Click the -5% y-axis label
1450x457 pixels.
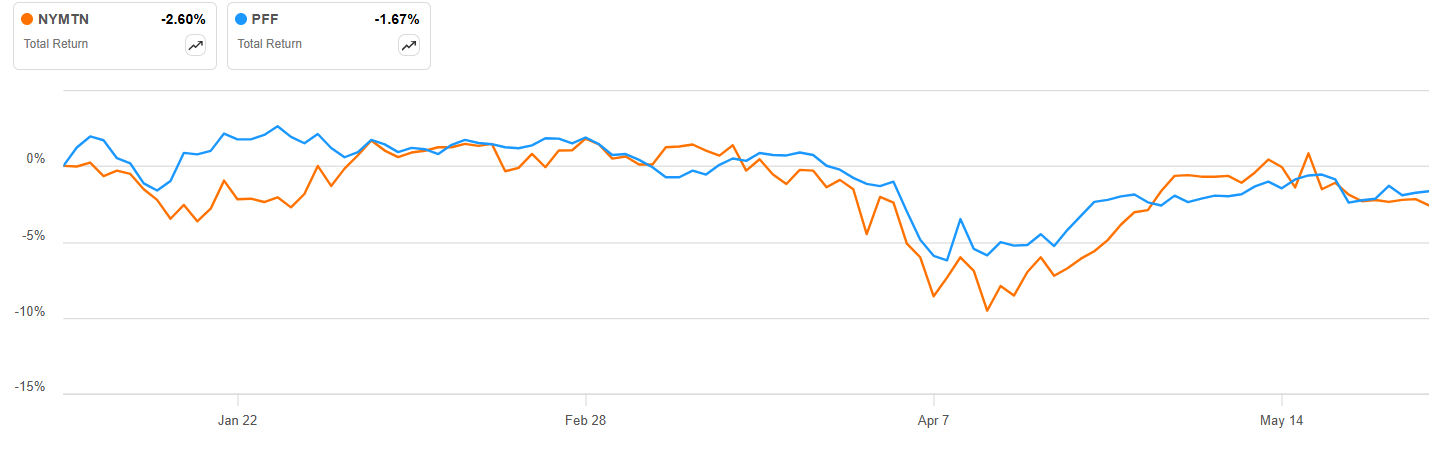click(x=32, y=236)
